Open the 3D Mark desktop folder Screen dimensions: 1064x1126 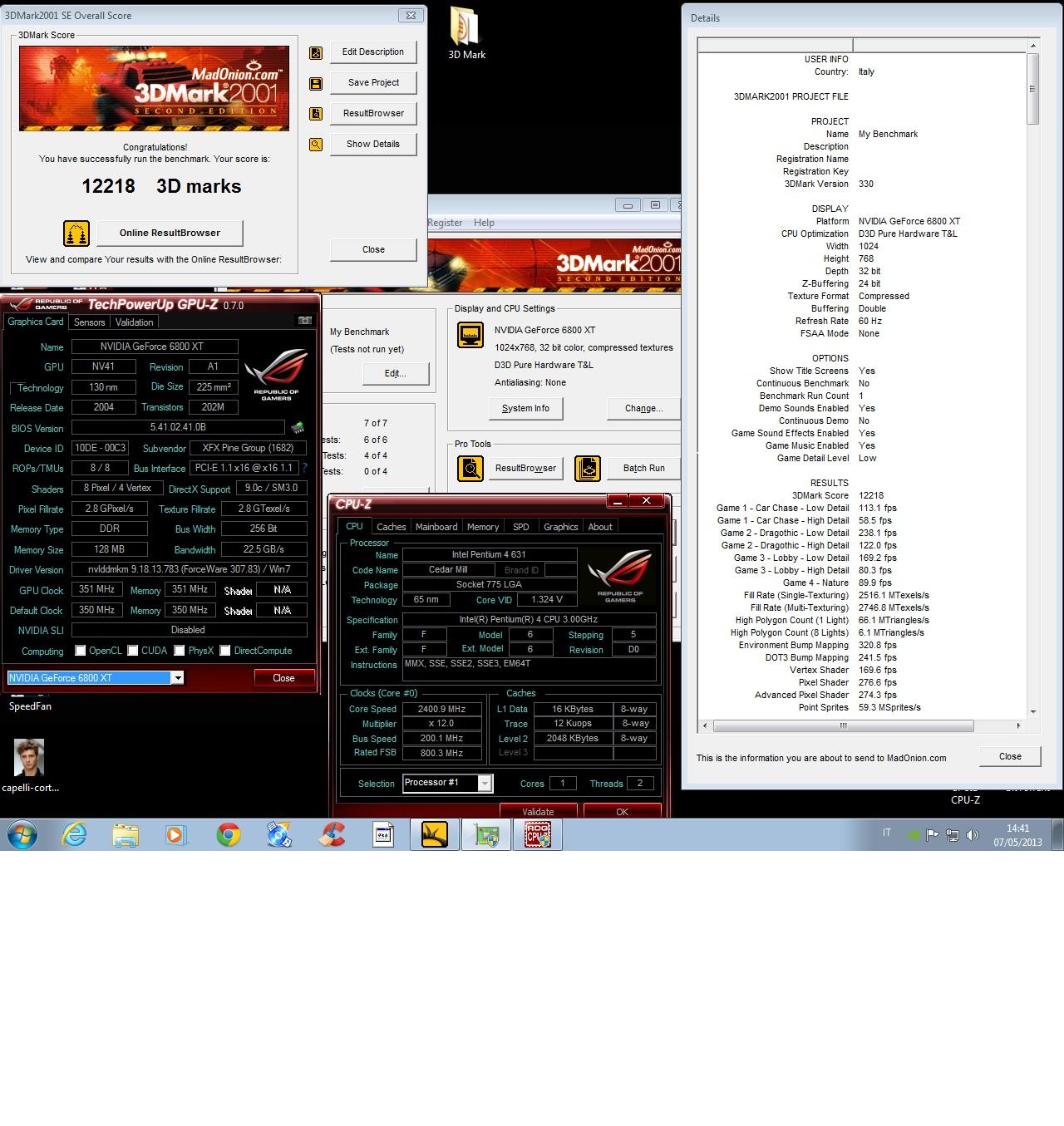pos(466,33)
